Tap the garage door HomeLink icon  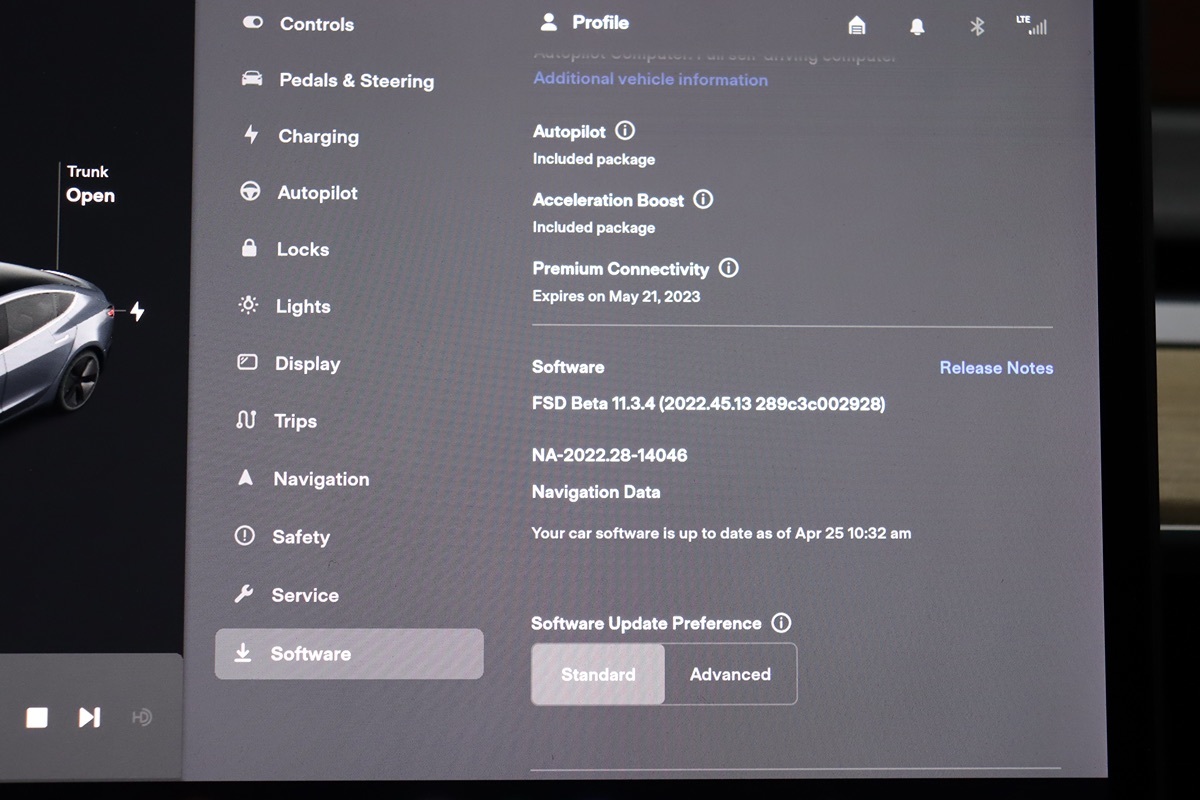856,26
